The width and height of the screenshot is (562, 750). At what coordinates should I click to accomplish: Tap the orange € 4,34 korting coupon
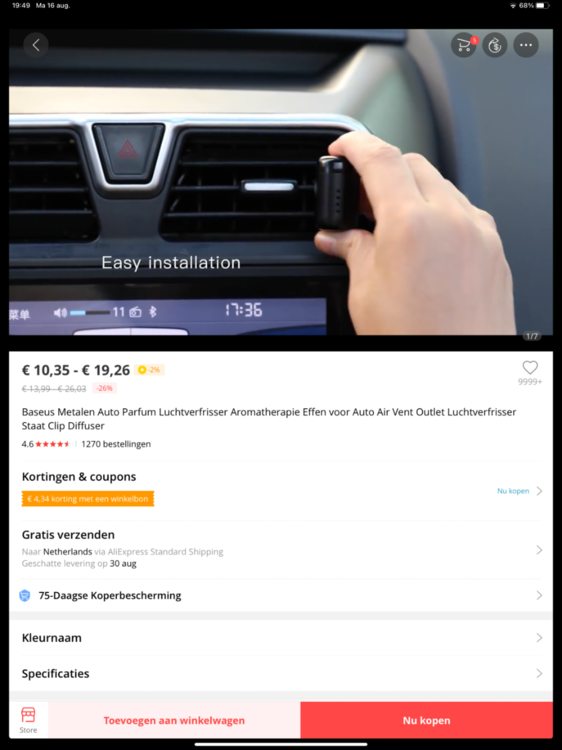click(x=88, y=499)
